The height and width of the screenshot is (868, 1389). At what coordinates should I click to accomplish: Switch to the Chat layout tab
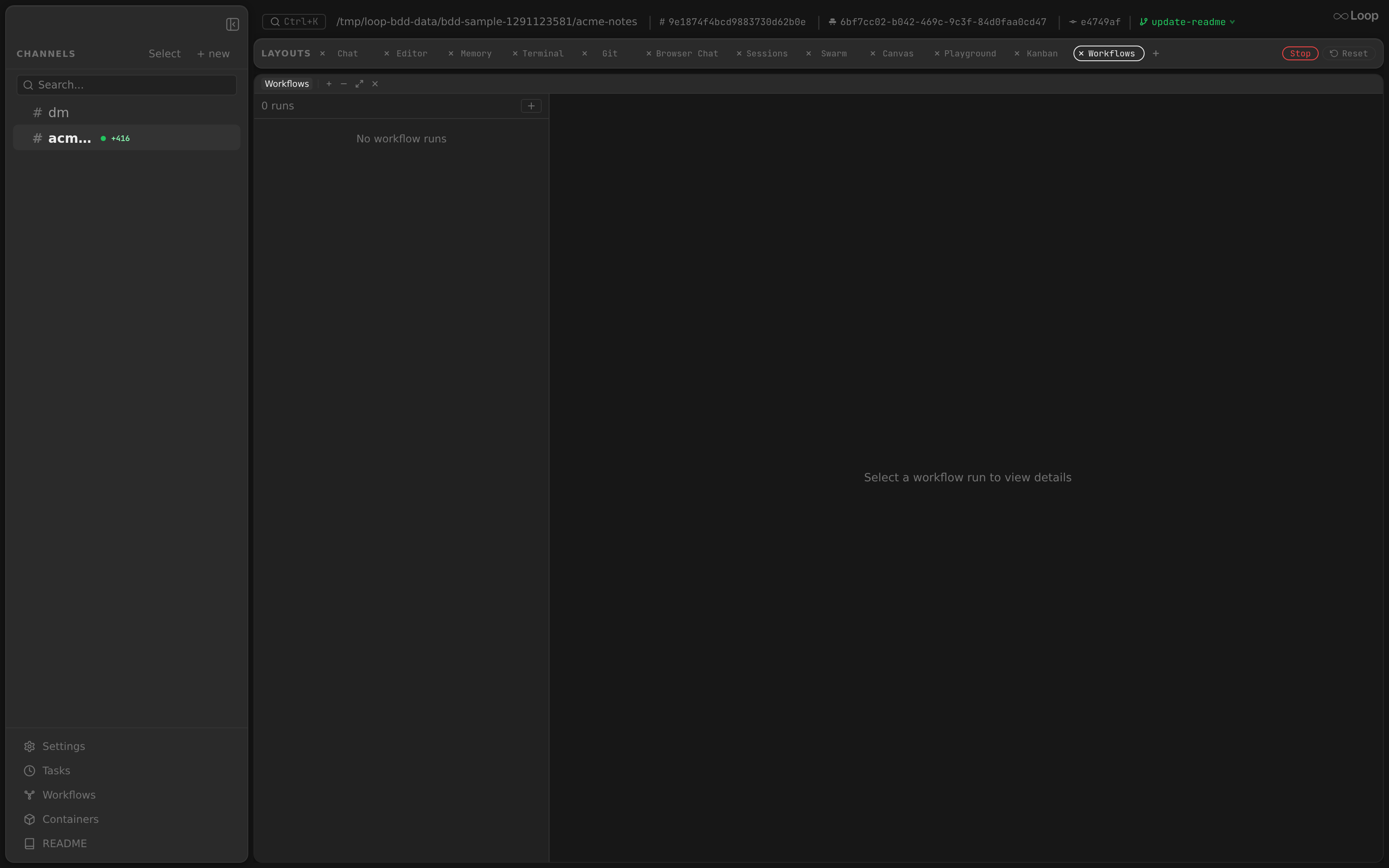point(348,53)
